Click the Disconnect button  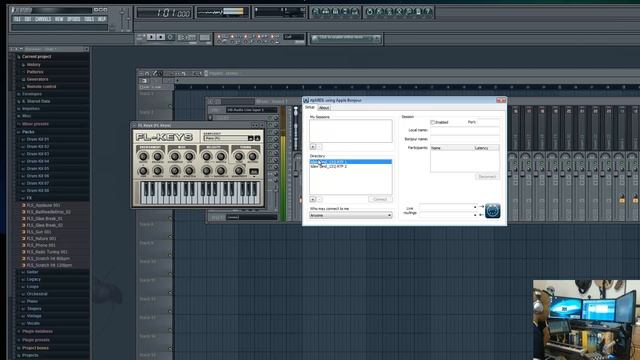point(487,177)
